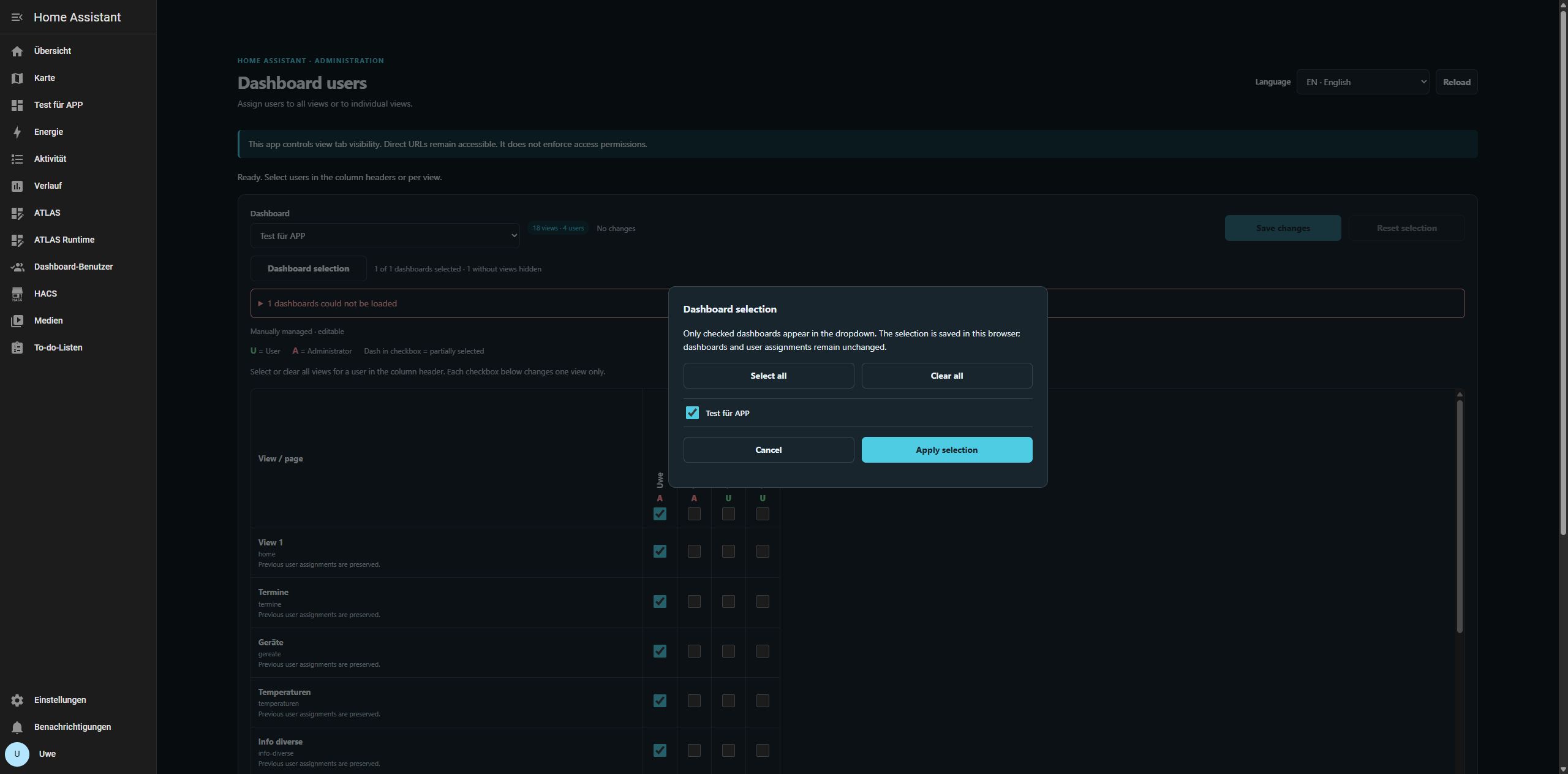Open the Dashboard-Benutzer people icon
The height and width of the screenshot is (774, 1568).
click(x=17, y=267)
